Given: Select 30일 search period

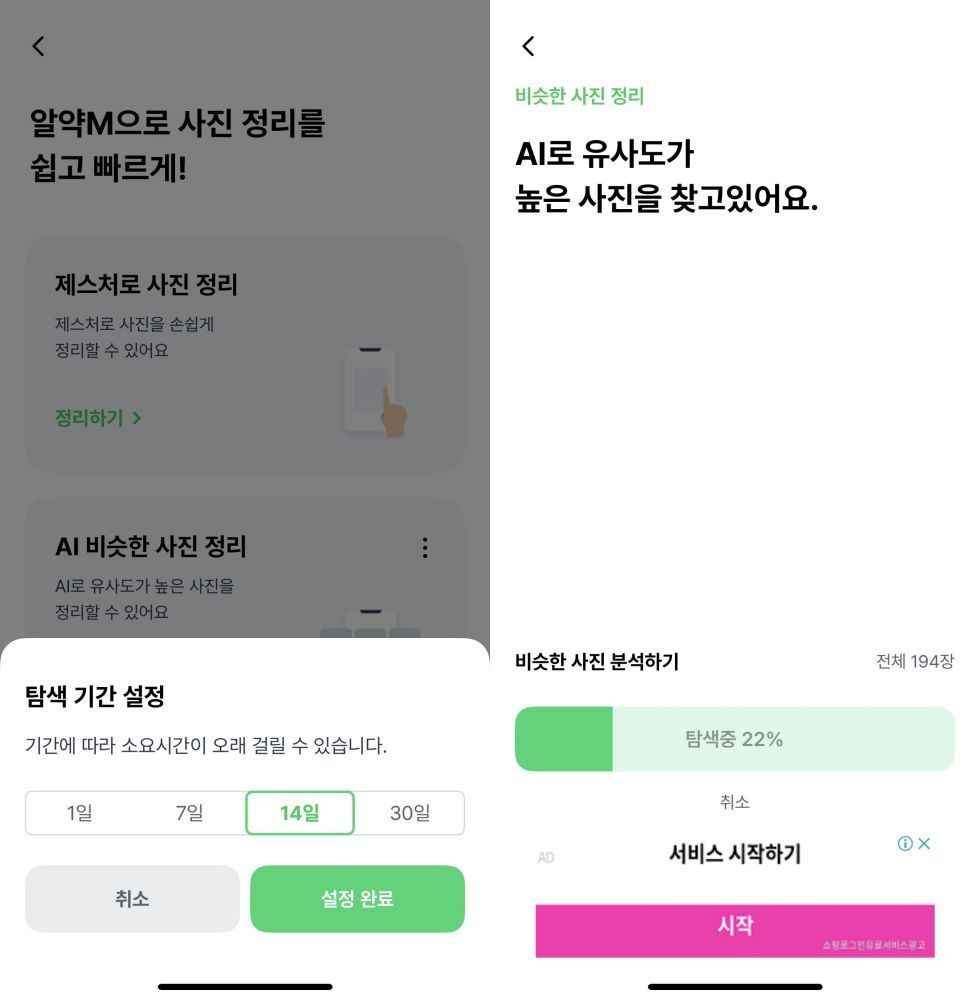Looking at the screenshot, I should coord(410,813).
